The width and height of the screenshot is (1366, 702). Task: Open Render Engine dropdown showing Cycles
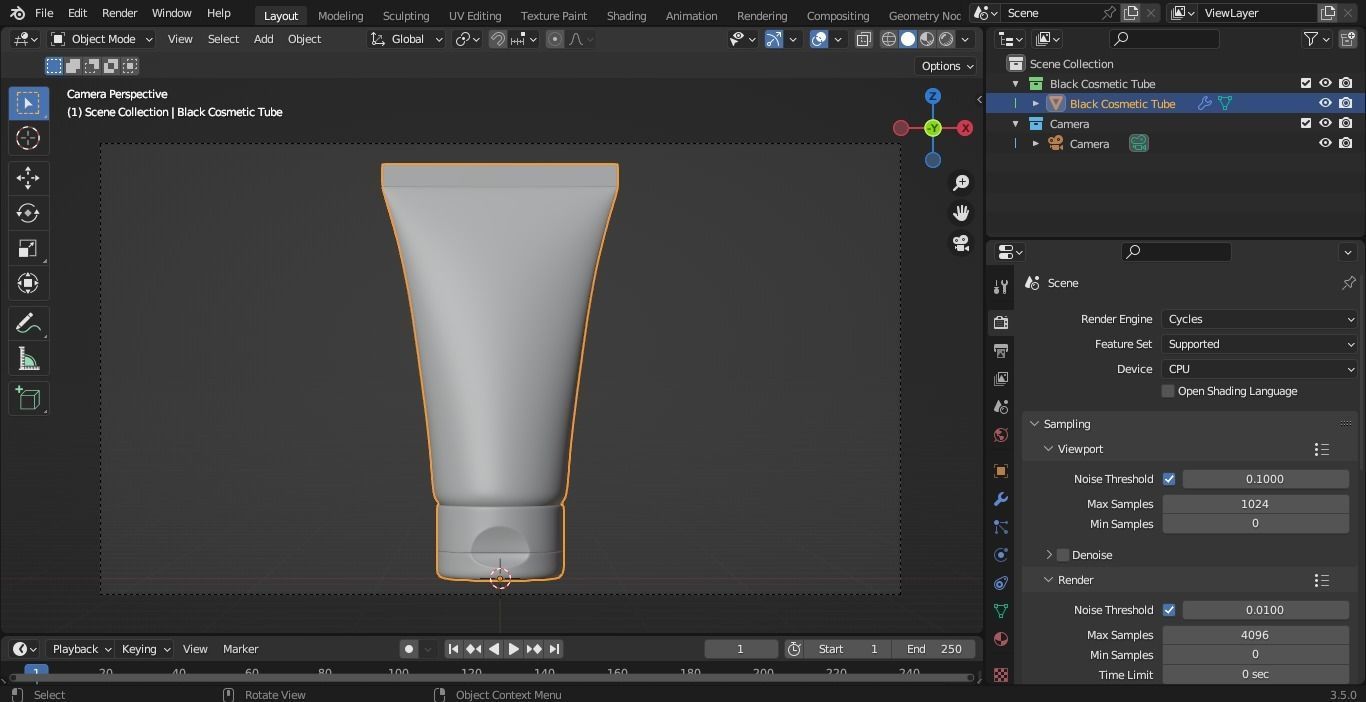click(1260, 319)
